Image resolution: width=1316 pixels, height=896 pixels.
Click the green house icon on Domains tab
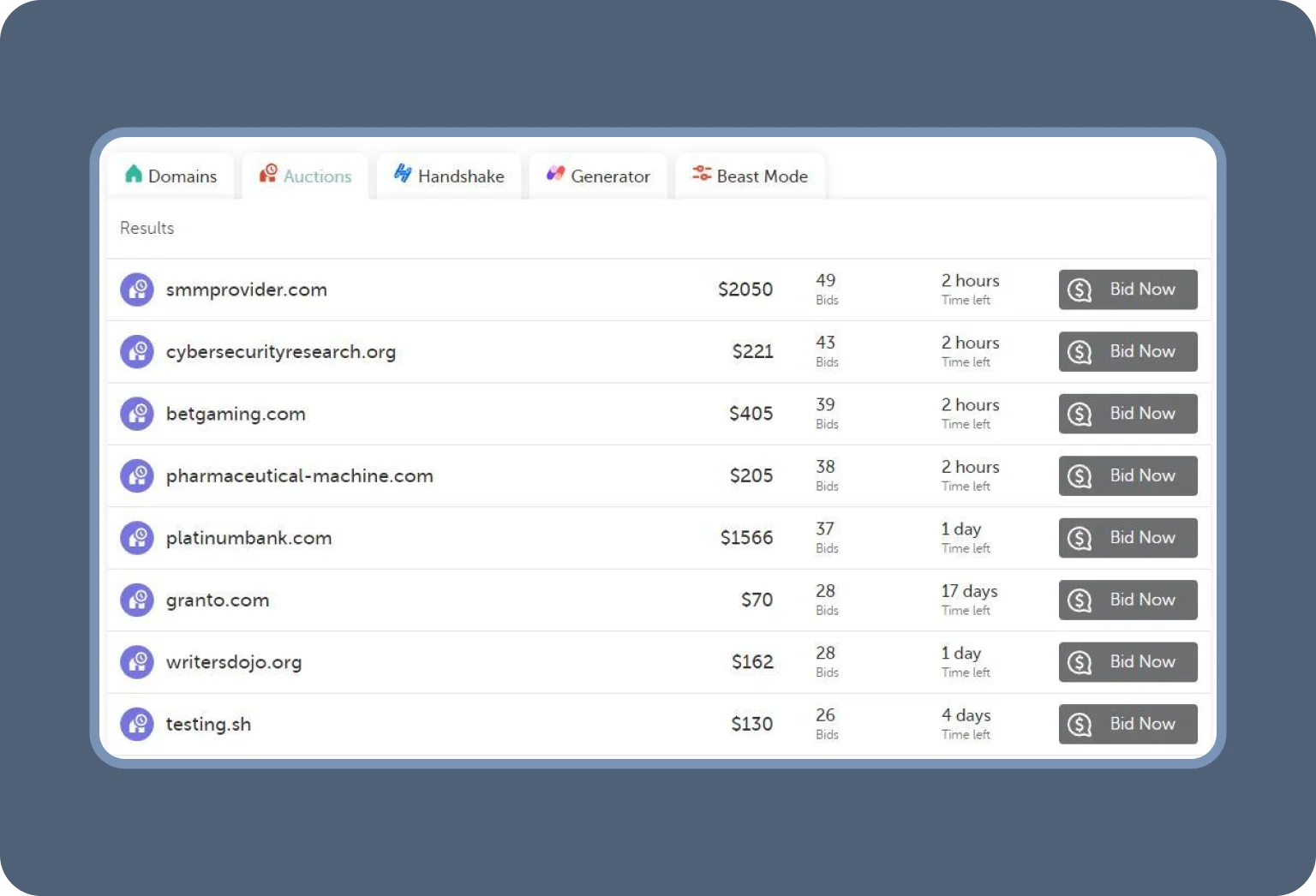point(134,174)
